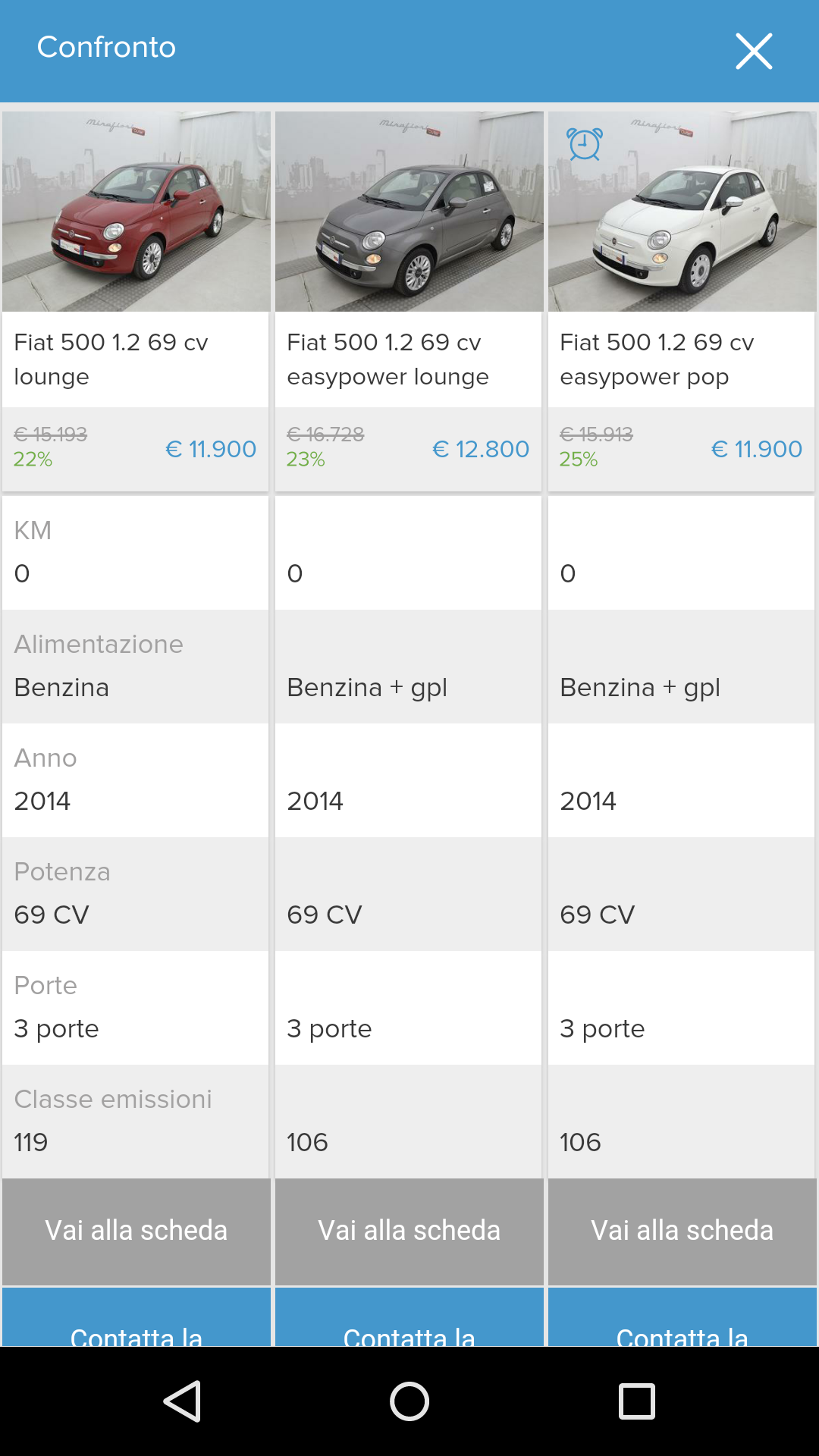Image resolution: width=819 pixels, height=1456 pixels.
Task: Go to the easypower lounge's scheda
Action: pyautogui.click(x=409, y=1231)
